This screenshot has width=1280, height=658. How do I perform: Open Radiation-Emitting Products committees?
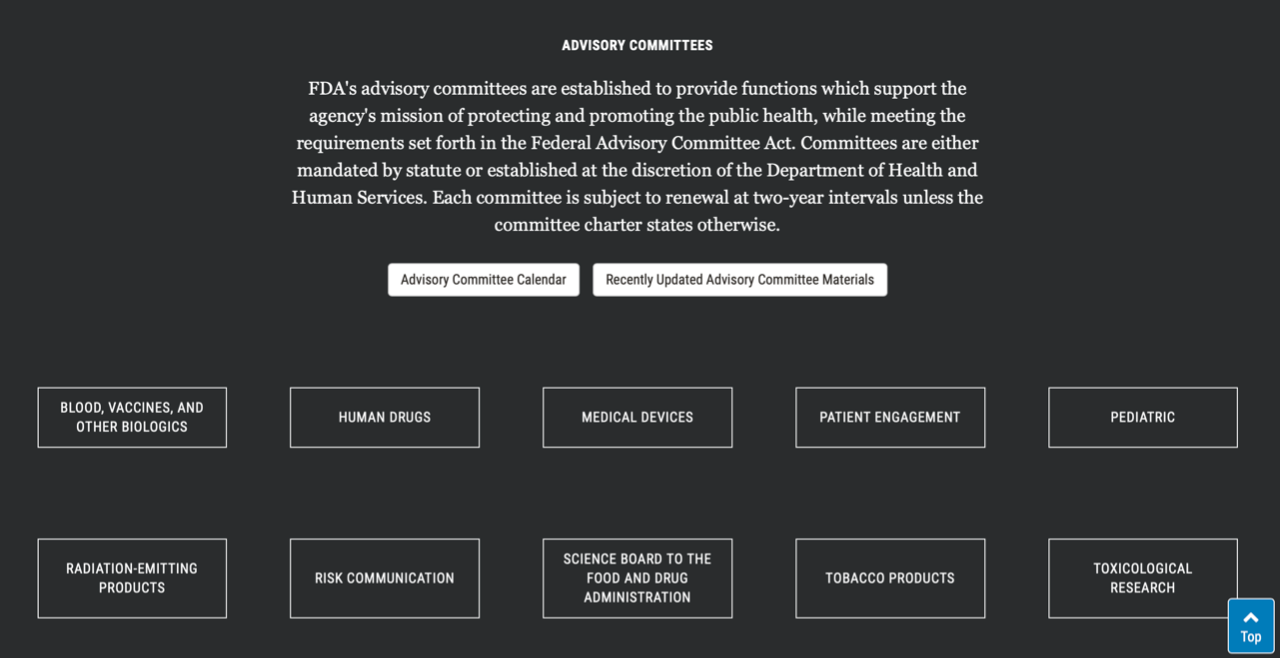(x=132, y=578)
